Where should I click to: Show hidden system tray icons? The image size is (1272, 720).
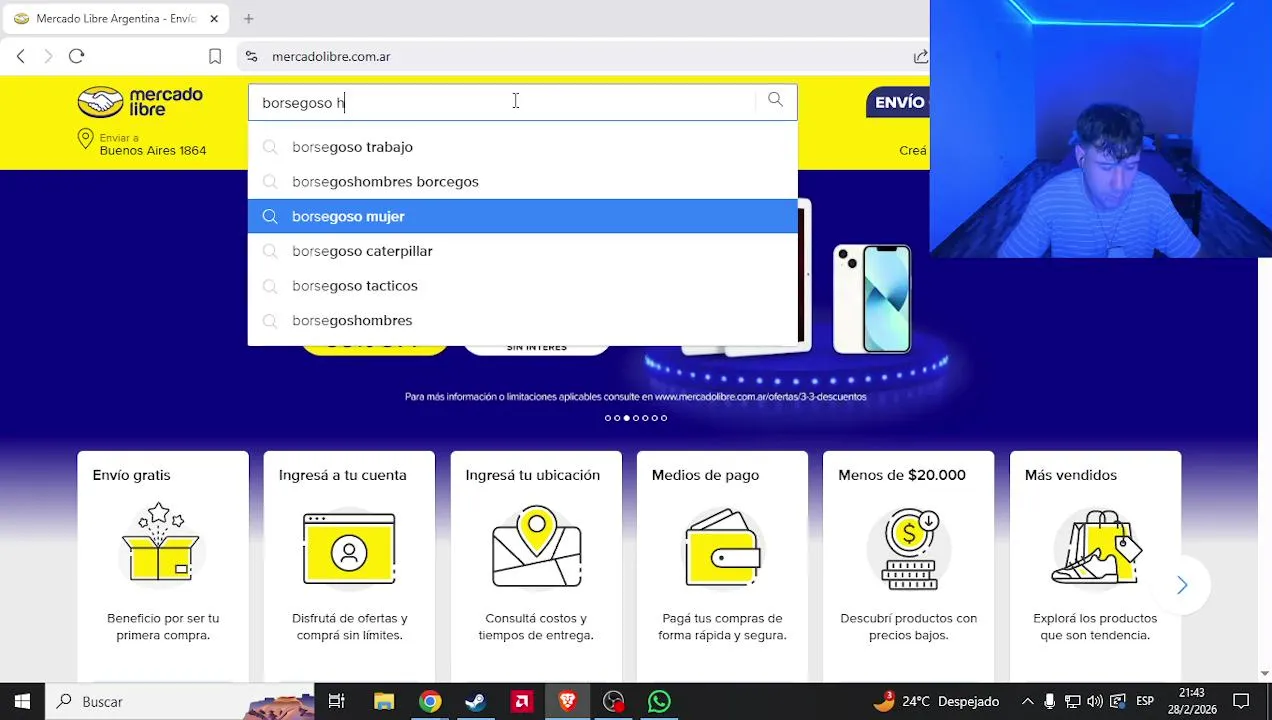(x=1027, y=701)
